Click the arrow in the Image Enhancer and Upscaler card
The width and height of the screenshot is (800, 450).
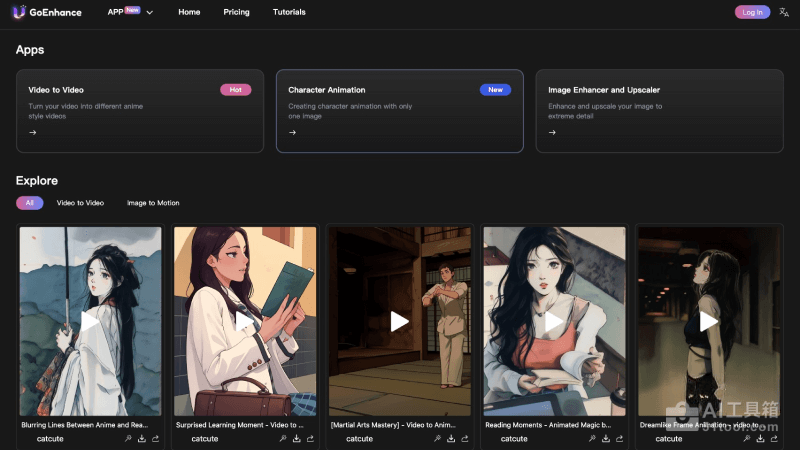[x=552, y=132]
